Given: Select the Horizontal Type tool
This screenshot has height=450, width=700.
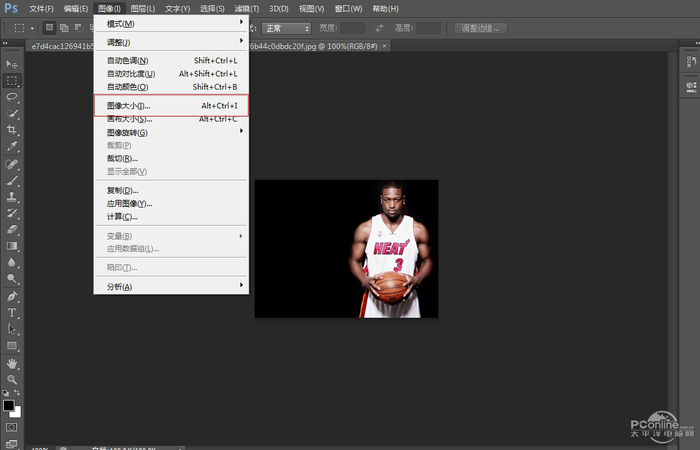Looking at the screenshot, I should point(12,313).
